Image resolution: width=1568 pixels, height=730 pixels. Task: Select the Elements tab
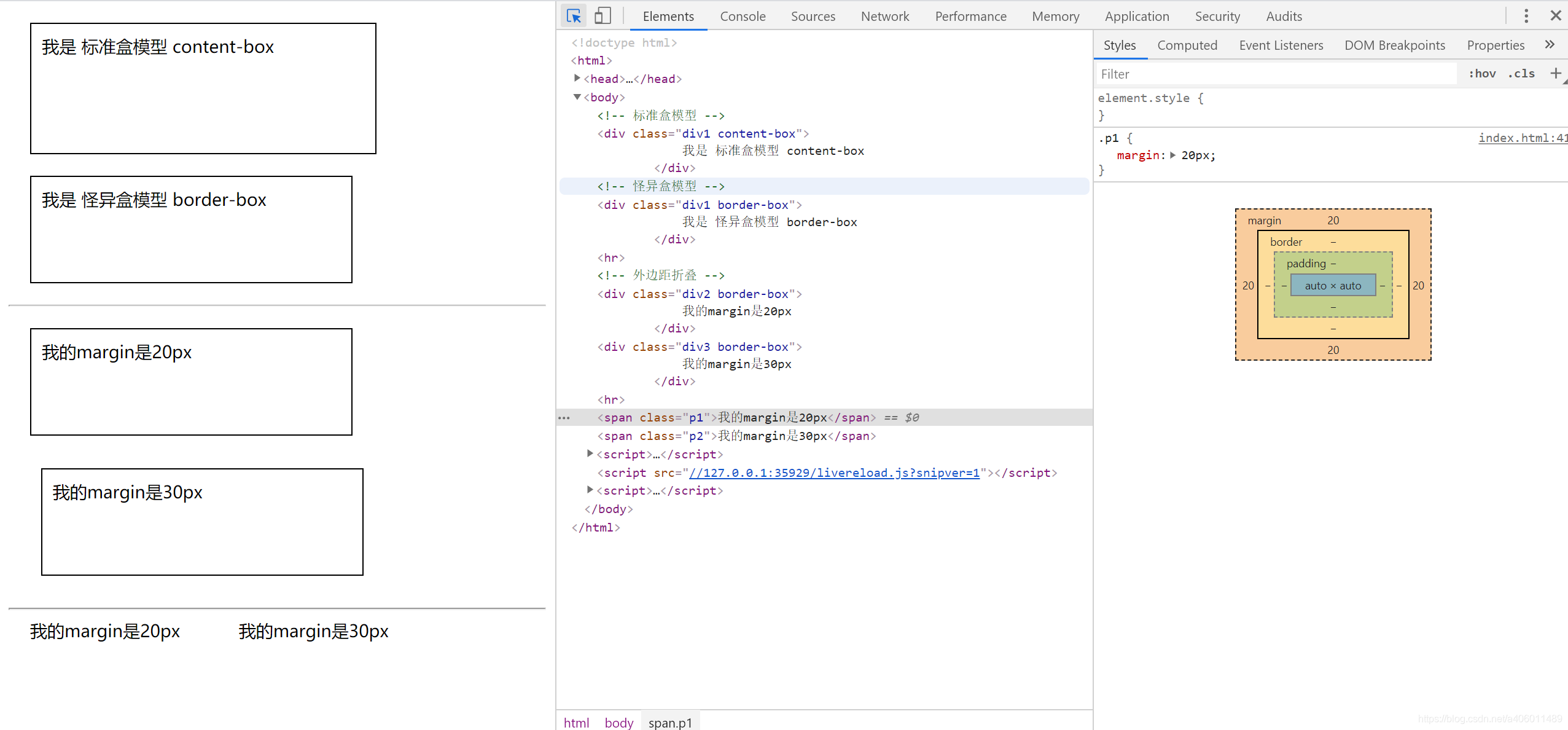tap(668, 17)
